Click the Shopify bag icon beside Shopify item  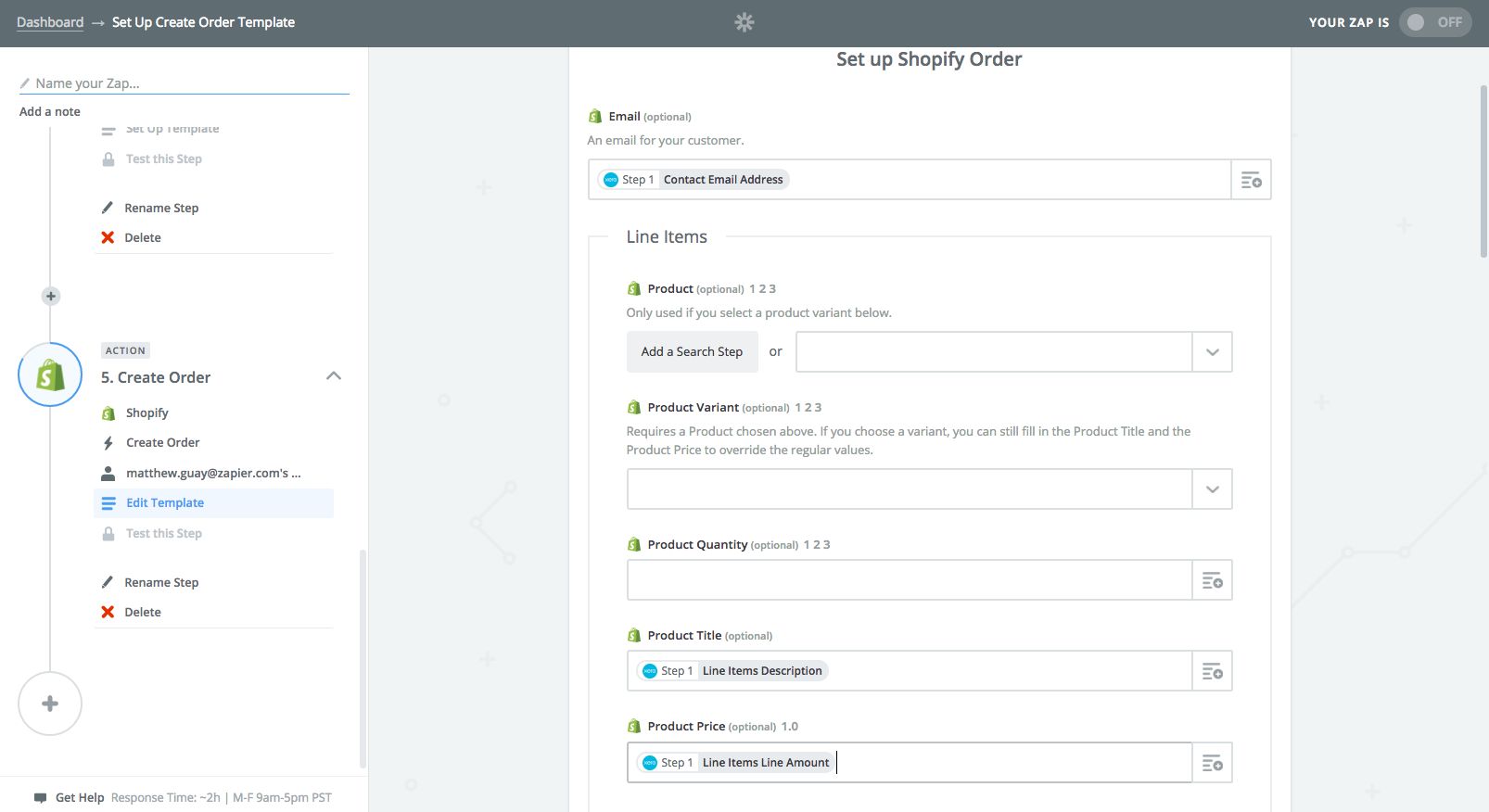pyautogui.click(x=108, y=412)
